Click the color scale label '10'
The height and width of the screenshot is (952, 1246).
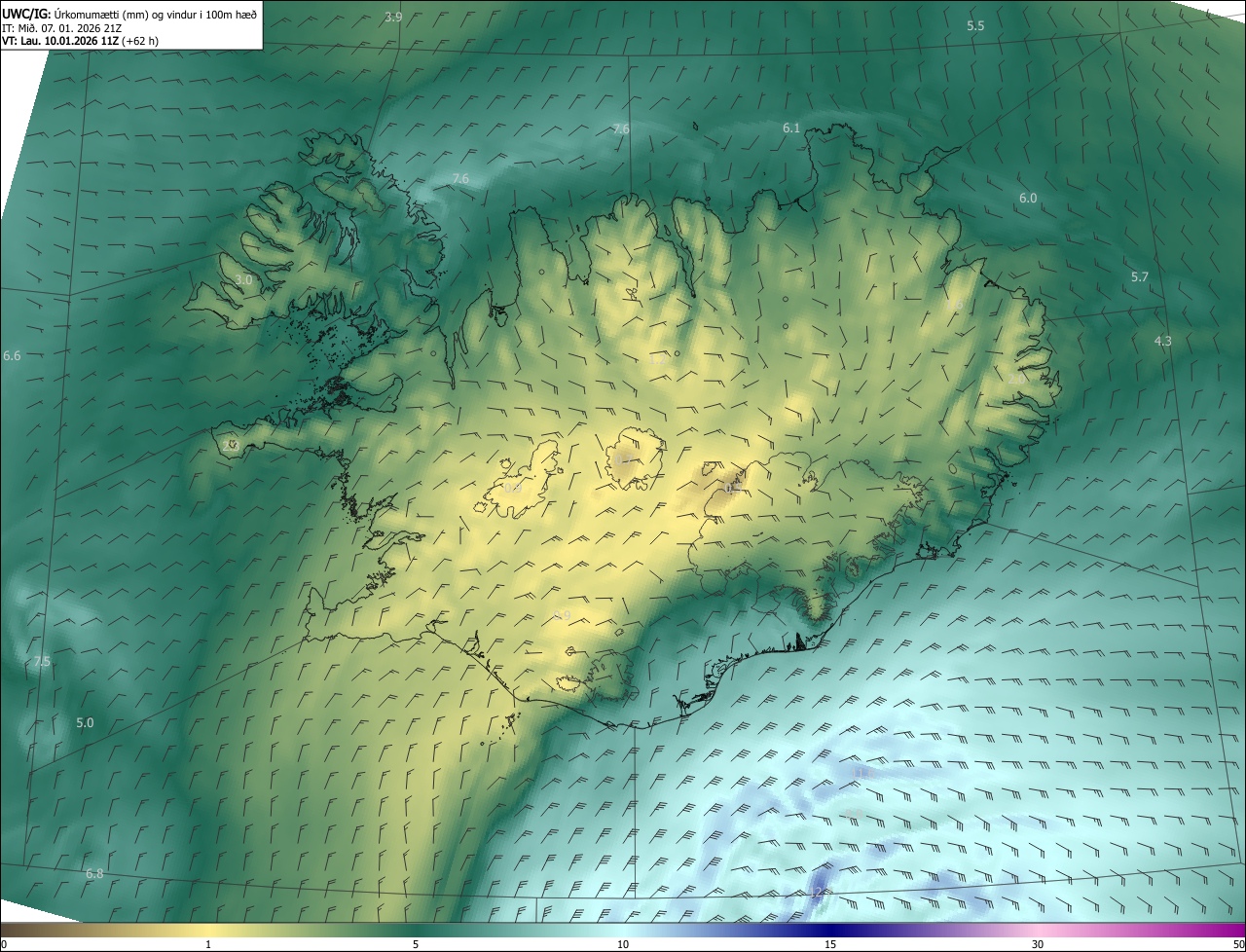tap(623, 945)
